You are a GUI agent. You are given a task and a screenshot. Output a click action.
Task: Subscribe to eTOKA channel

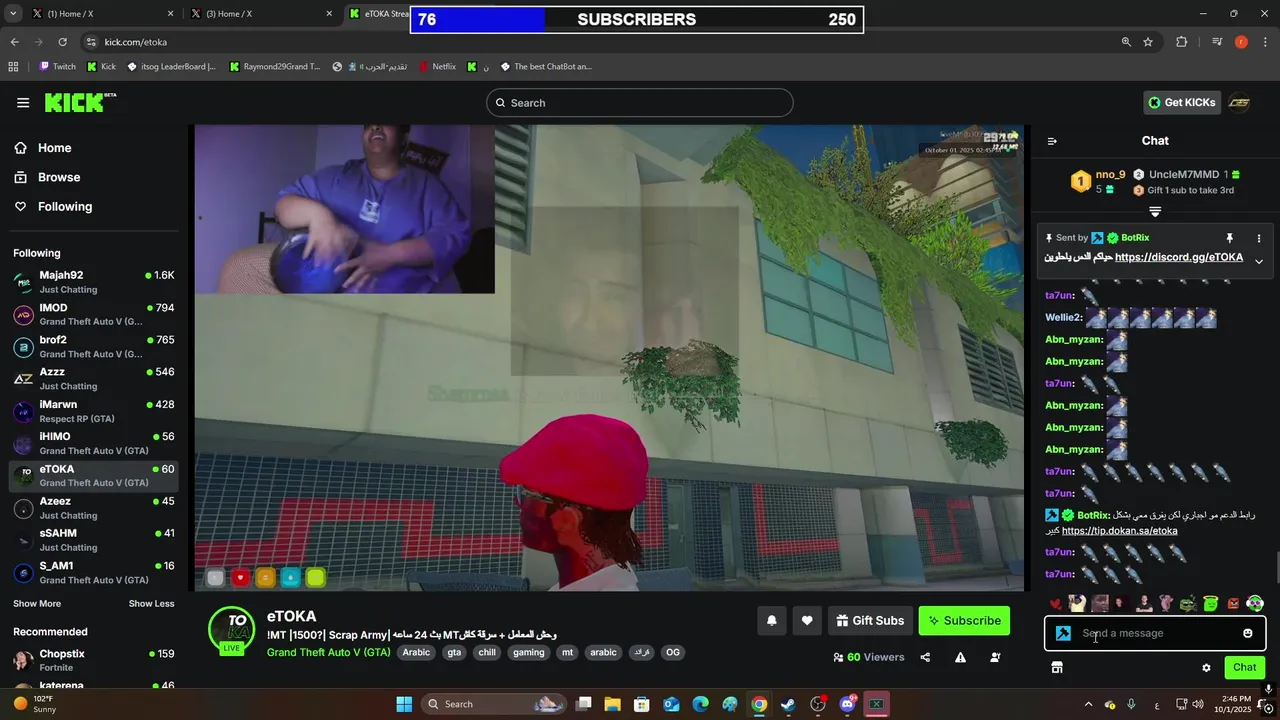(964, 620)
